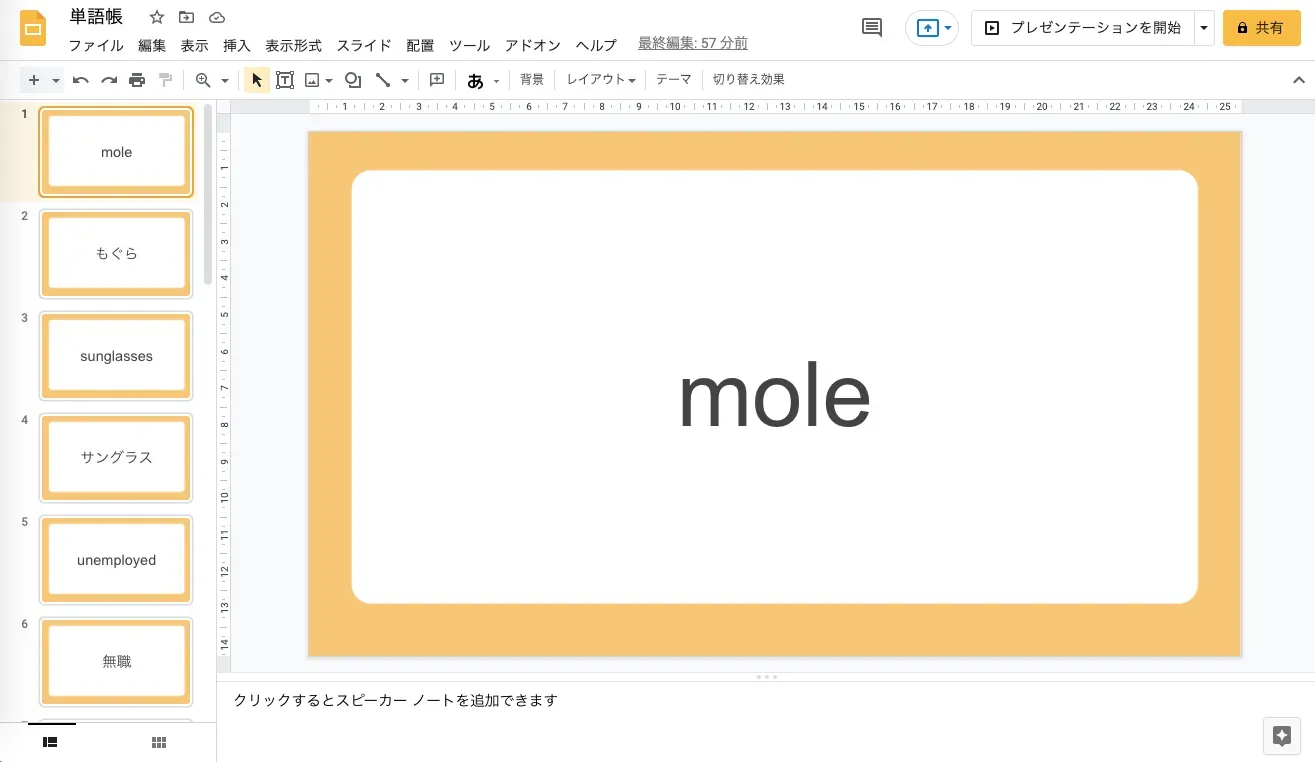Open the 編集 menu
The height and width of the screenshot is (762, 1315).
152,45
